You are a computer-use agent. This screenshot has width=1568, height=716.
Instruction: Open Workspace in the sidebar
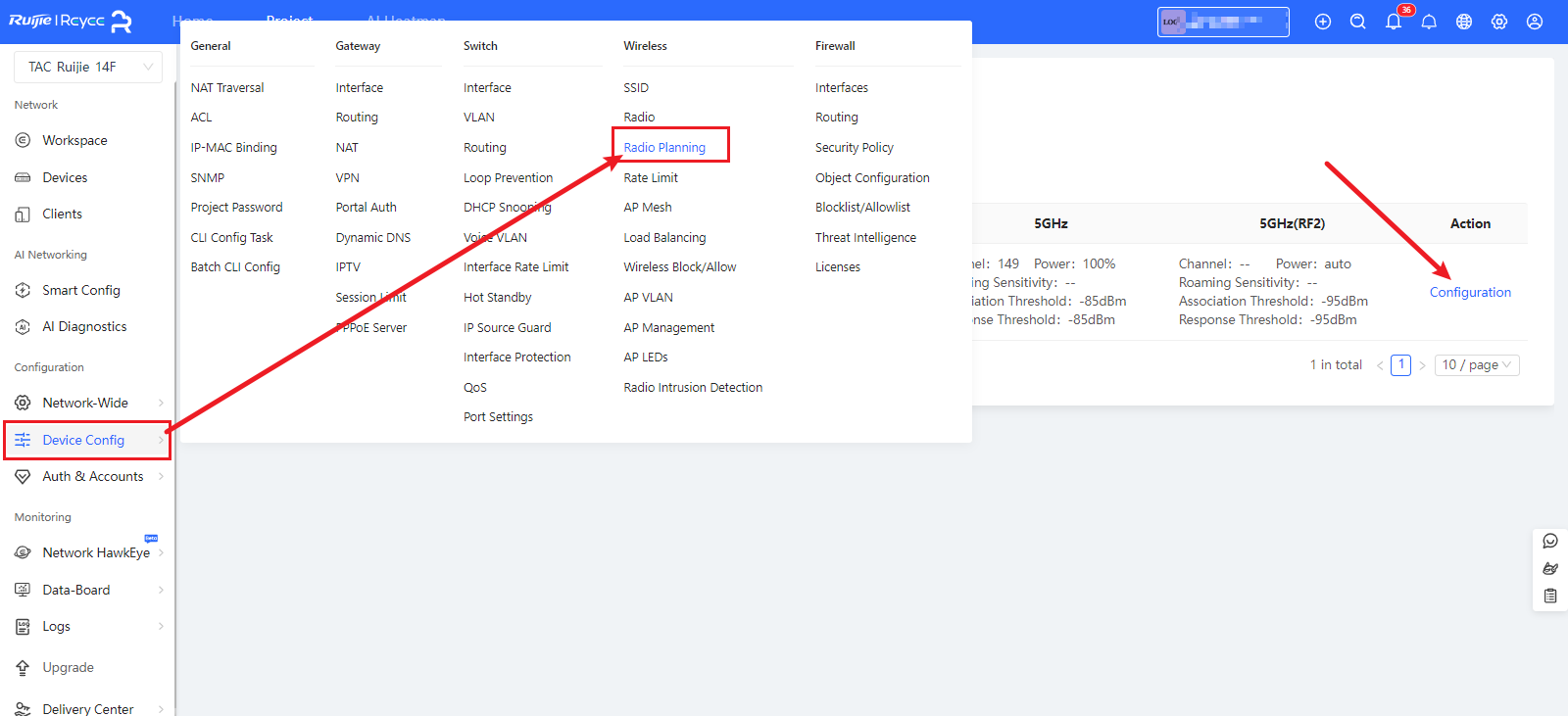(x=74, y=140)
